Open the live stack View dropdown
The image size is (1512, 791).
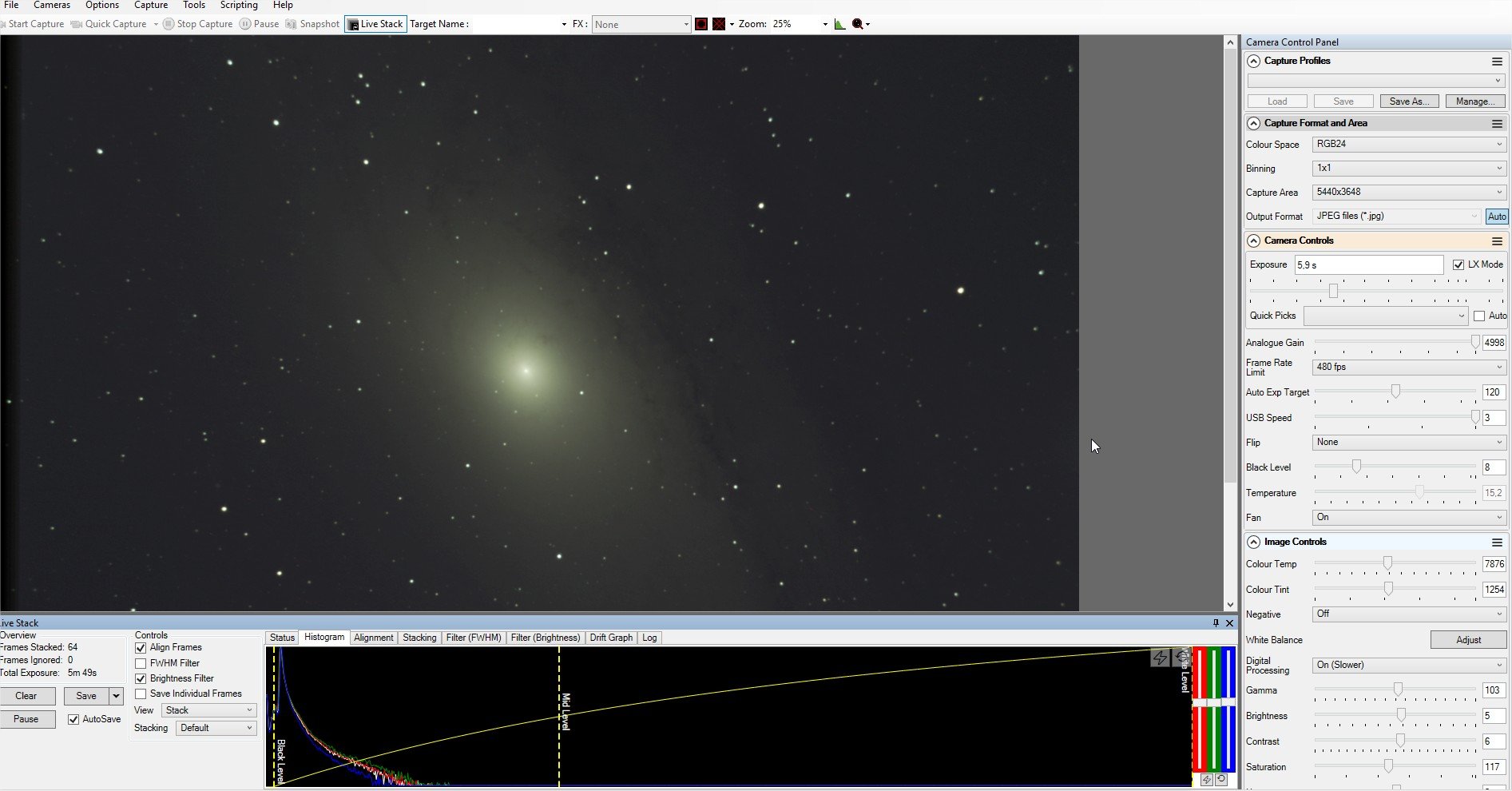[208, 710]
